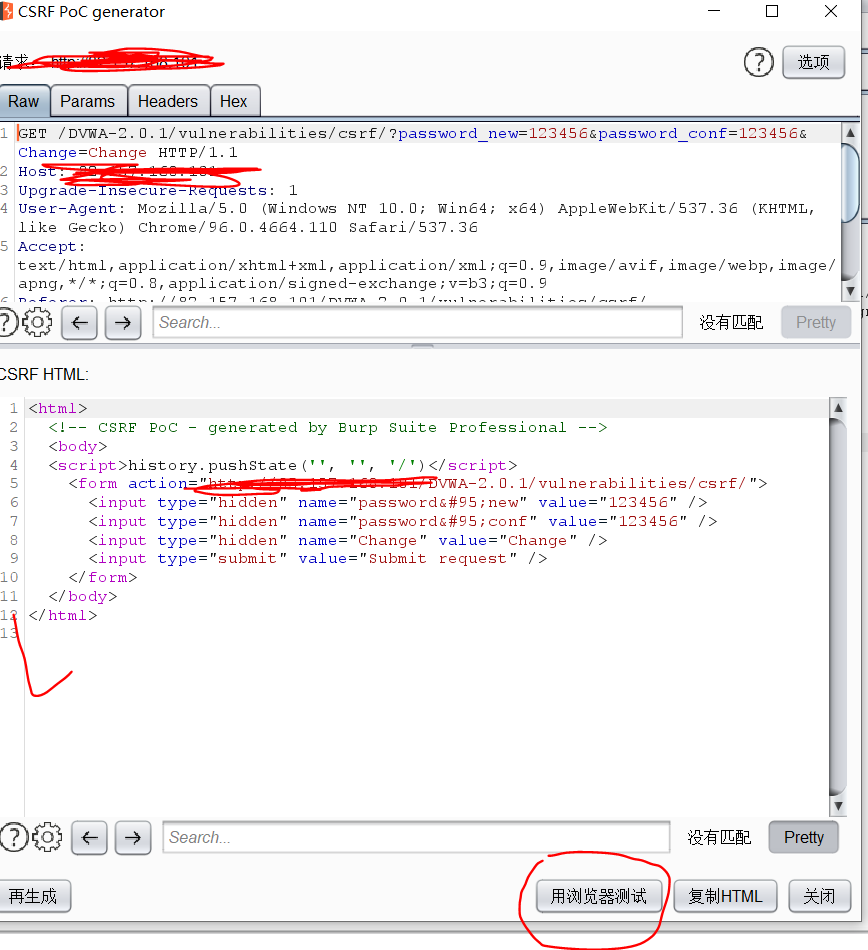This screenshot has width=868, height=950.
Task: Click the 'User-Agent:' header text
Action: [x=71, y=209]
